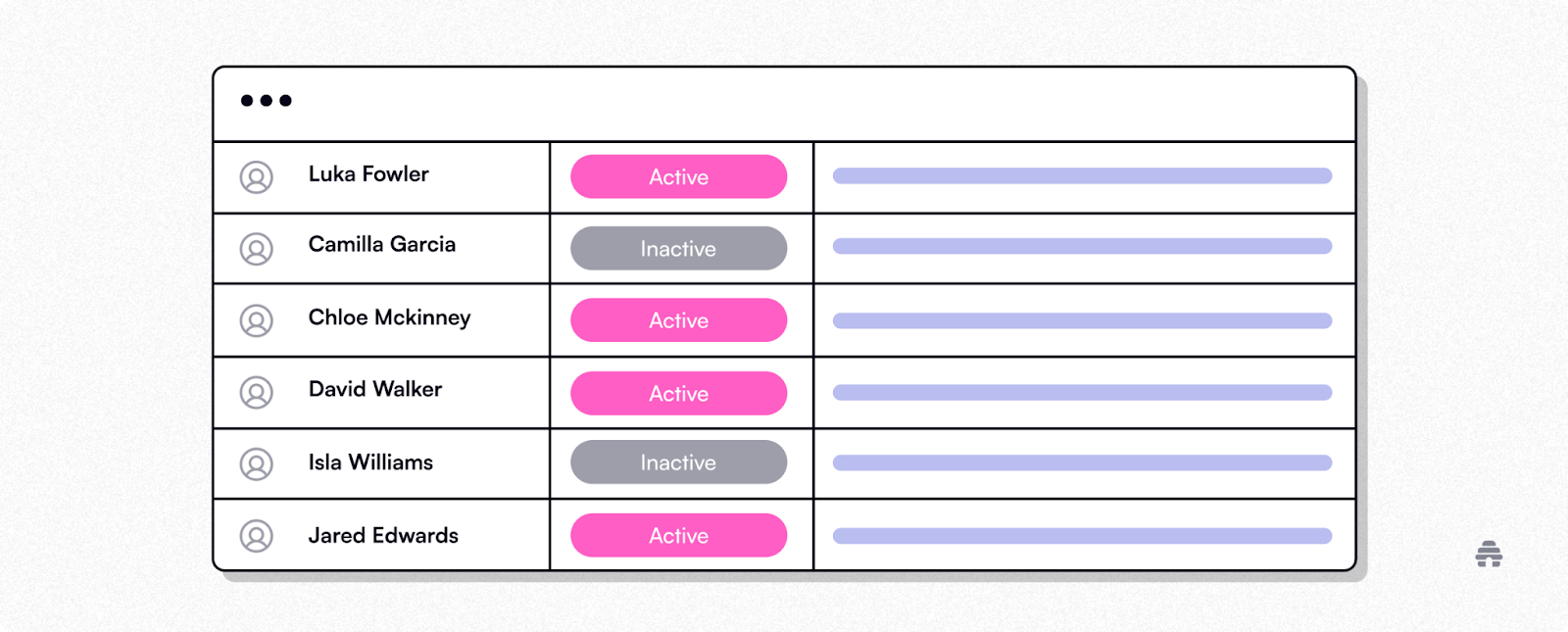Click Luka Fowler's user avatar icon

point(257,177)
